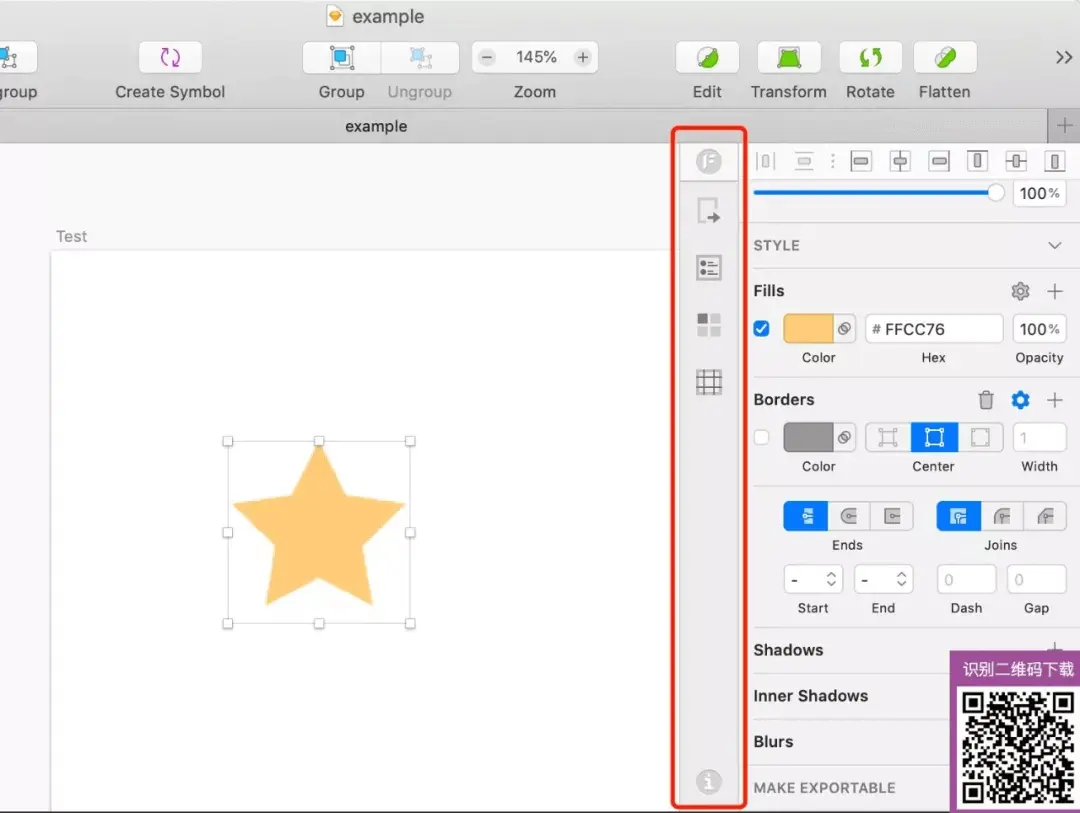Open the Start arrowhead dropdown

point(813,579)
